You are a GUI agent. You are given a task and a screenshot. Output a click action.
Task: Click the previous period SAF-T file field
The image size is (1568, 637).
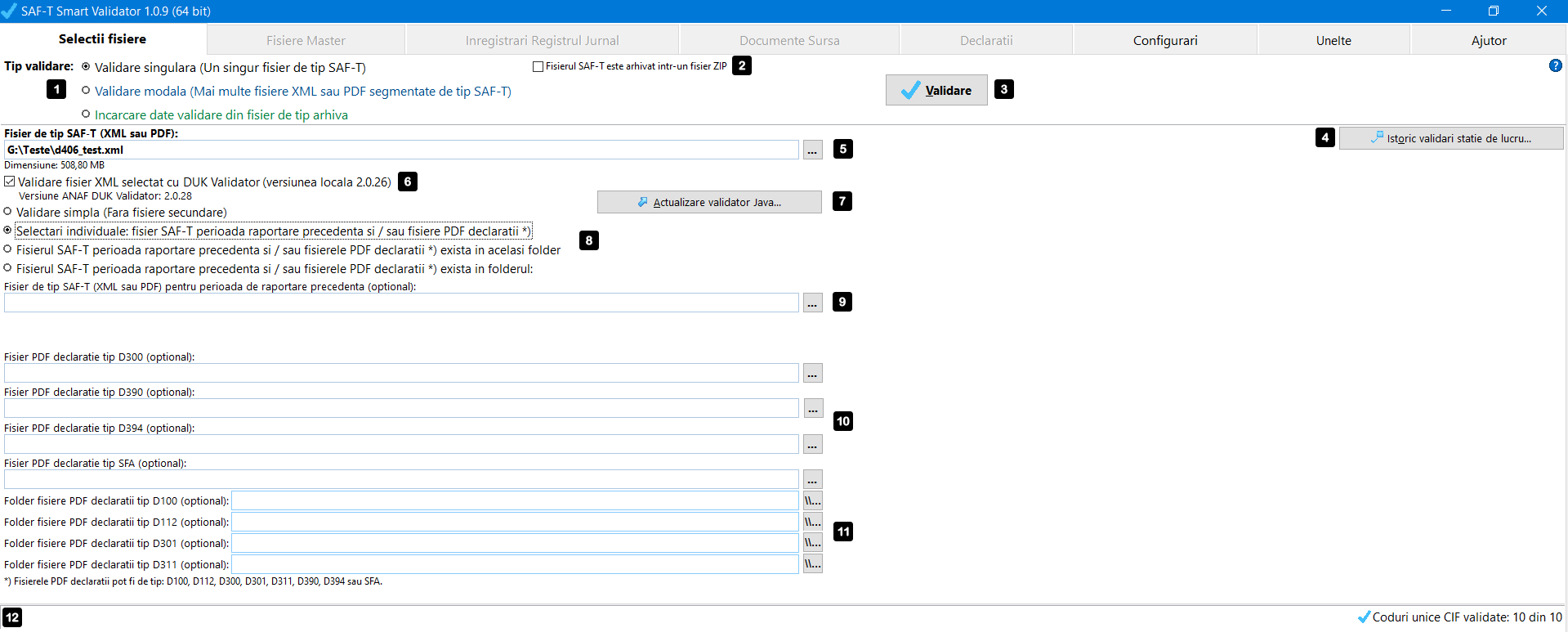[401, 303]
